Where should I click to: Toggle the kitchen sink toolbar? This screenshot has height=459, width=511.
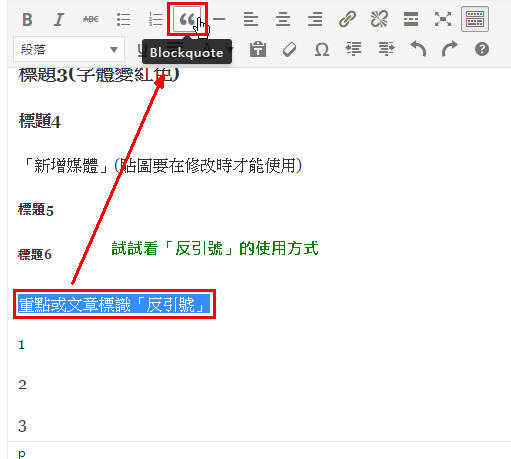point(475,19)
